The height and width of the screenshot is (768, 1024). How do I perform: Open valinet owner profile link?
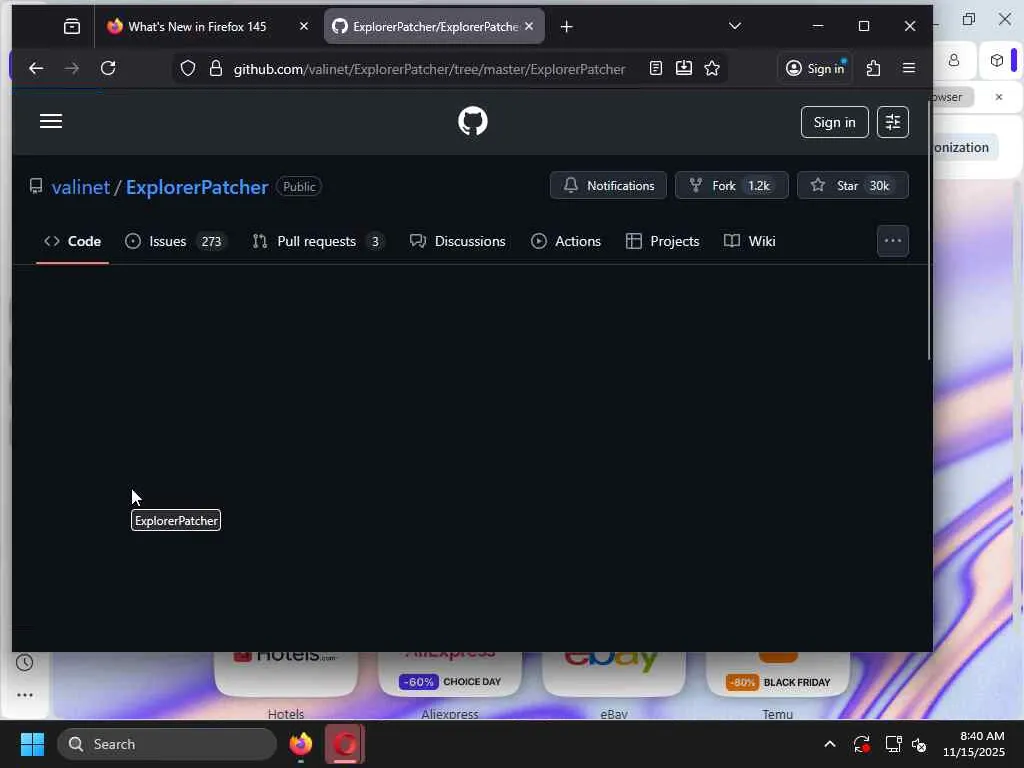point(80,187)
